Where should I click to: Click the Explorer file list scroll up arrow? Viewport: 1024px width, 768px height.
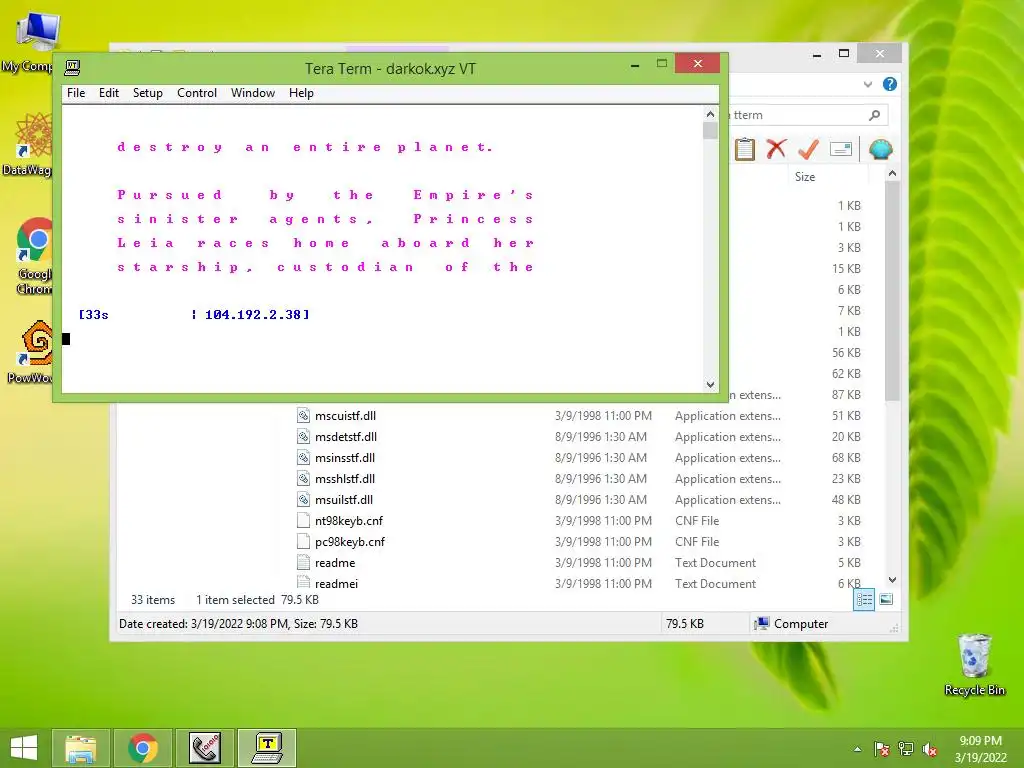(x=892, y=174)
